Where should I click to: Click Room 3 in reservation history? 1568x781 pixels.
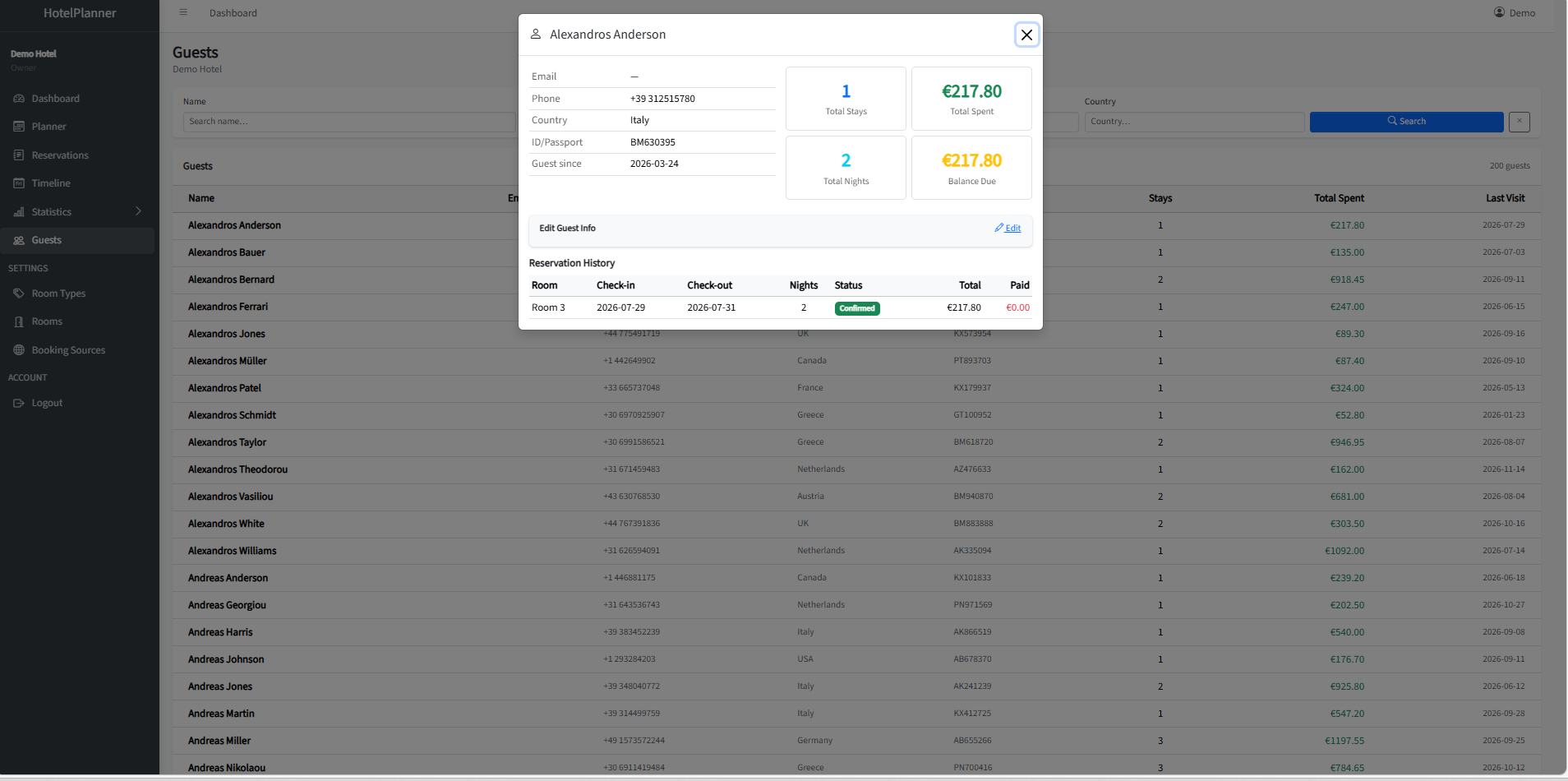click(x=548, y=307)
